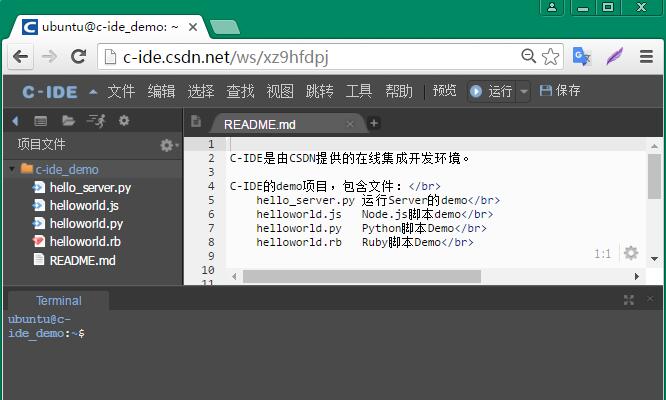Image resolution: width=666 pixels, height=400 pixels.
Task: Open the Google Translate extension
Action: click(582, 56)
